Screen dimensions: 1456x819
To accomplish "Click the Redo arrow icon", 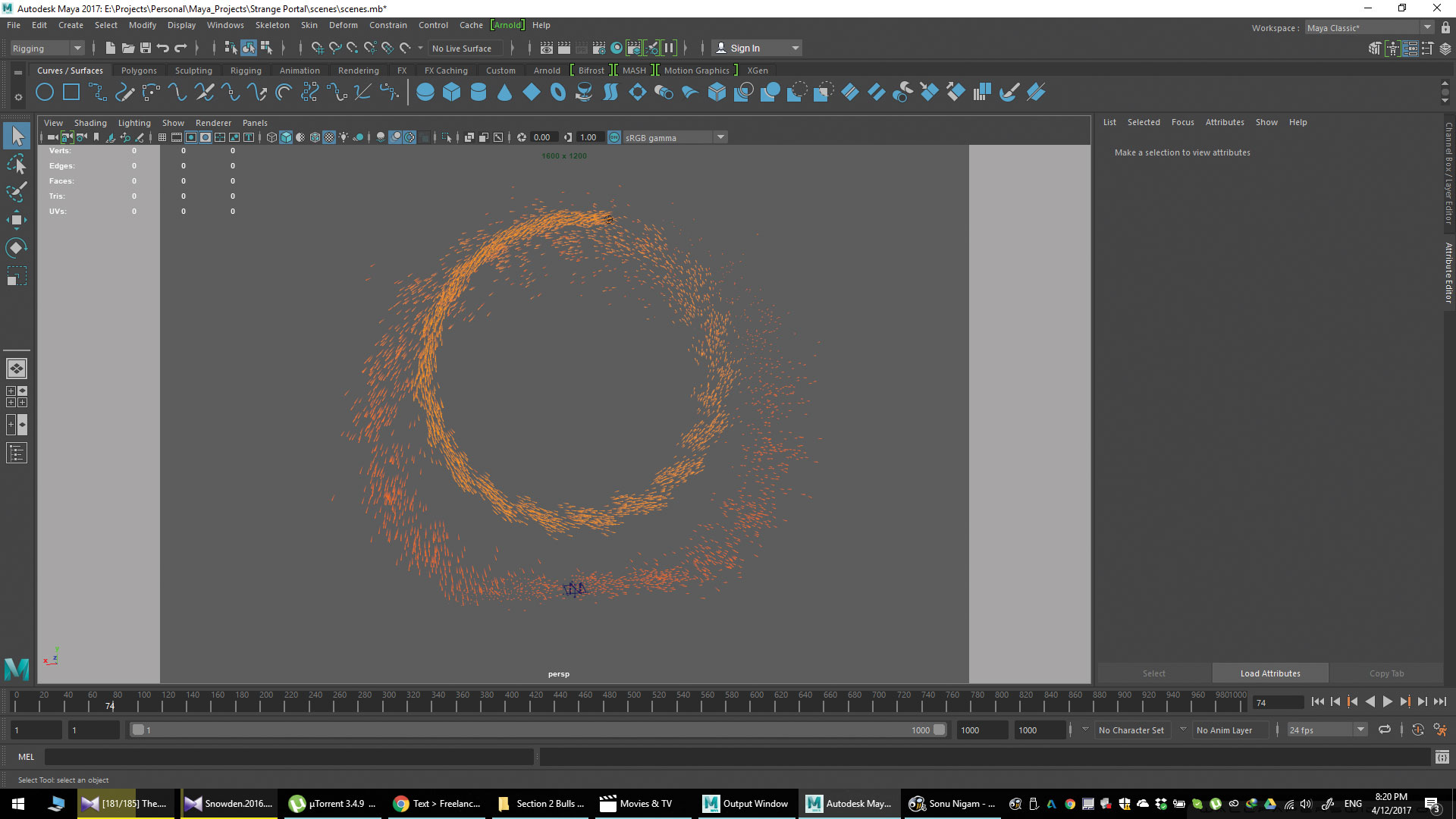I will click(x=180, y=49).
